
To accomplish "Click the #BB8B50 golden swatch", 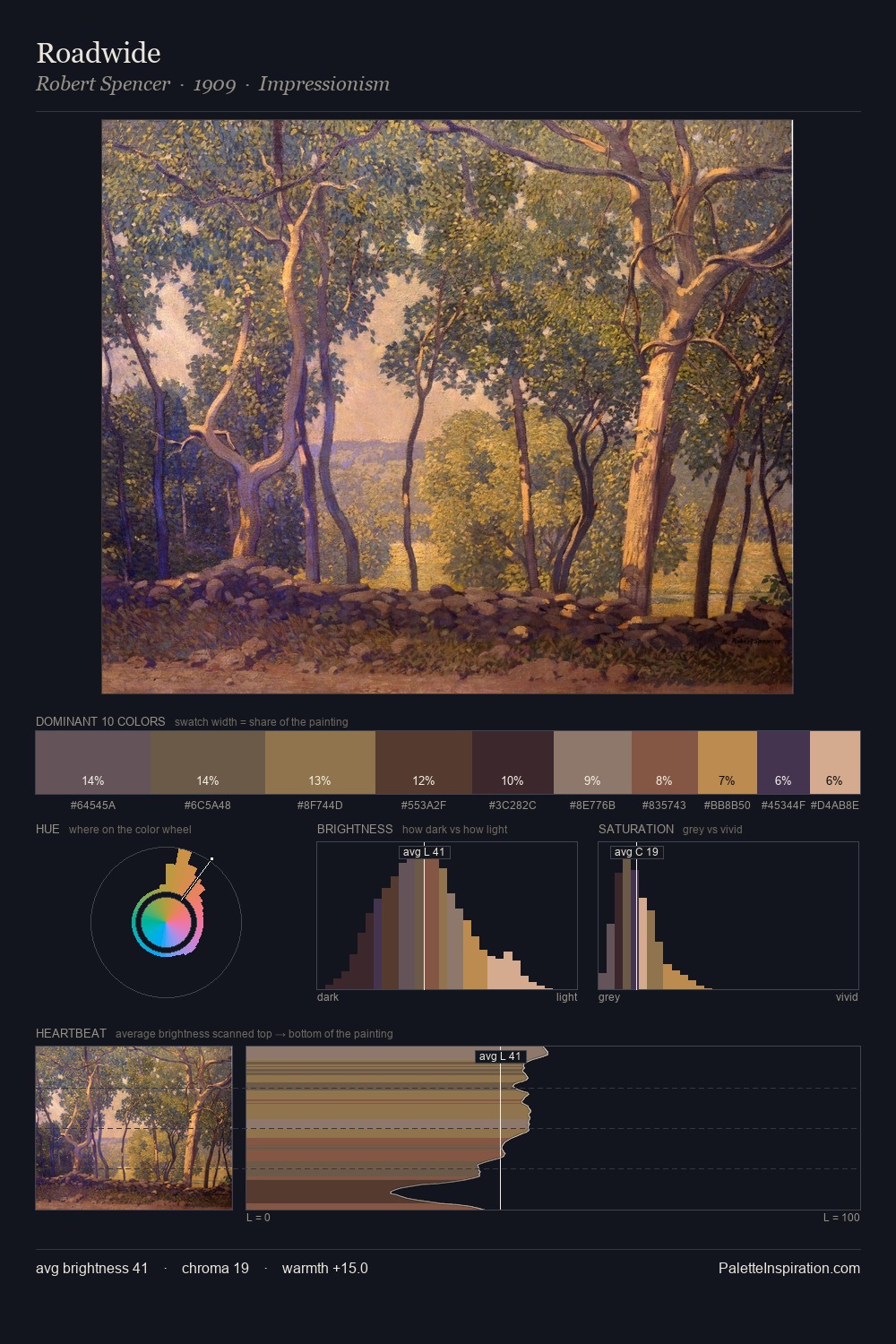I will [727, 762].
